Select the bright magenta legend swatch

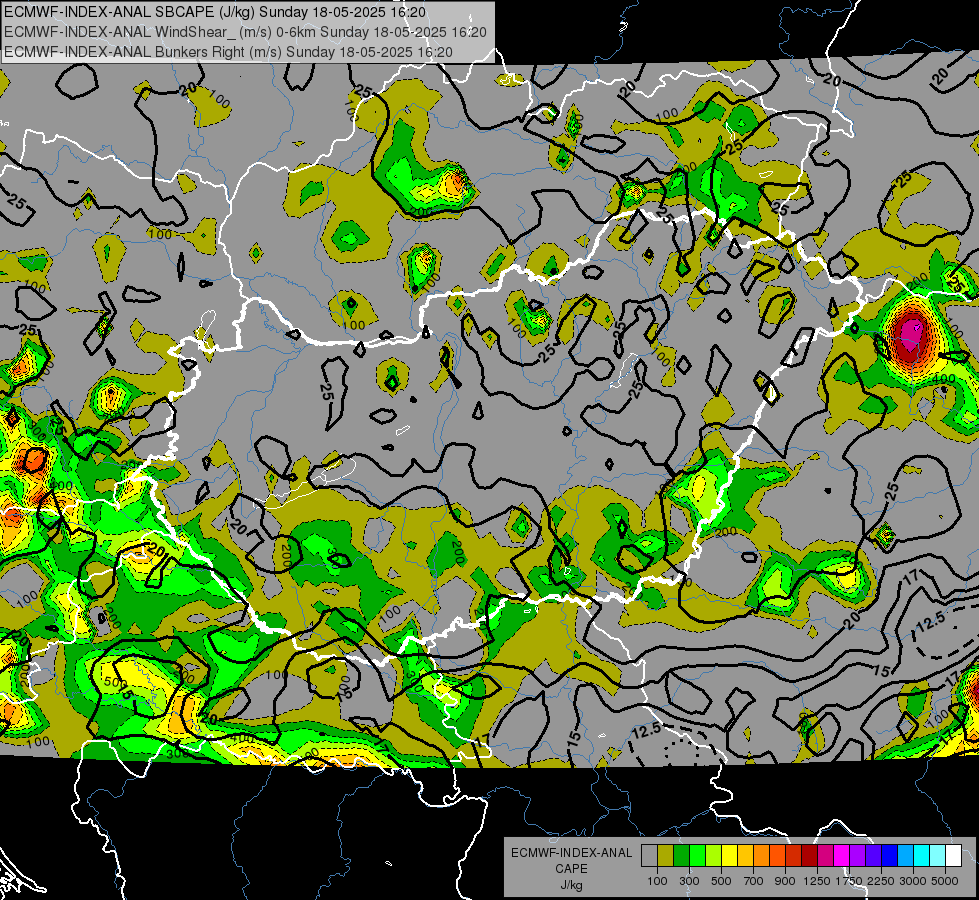coord(842,855)
